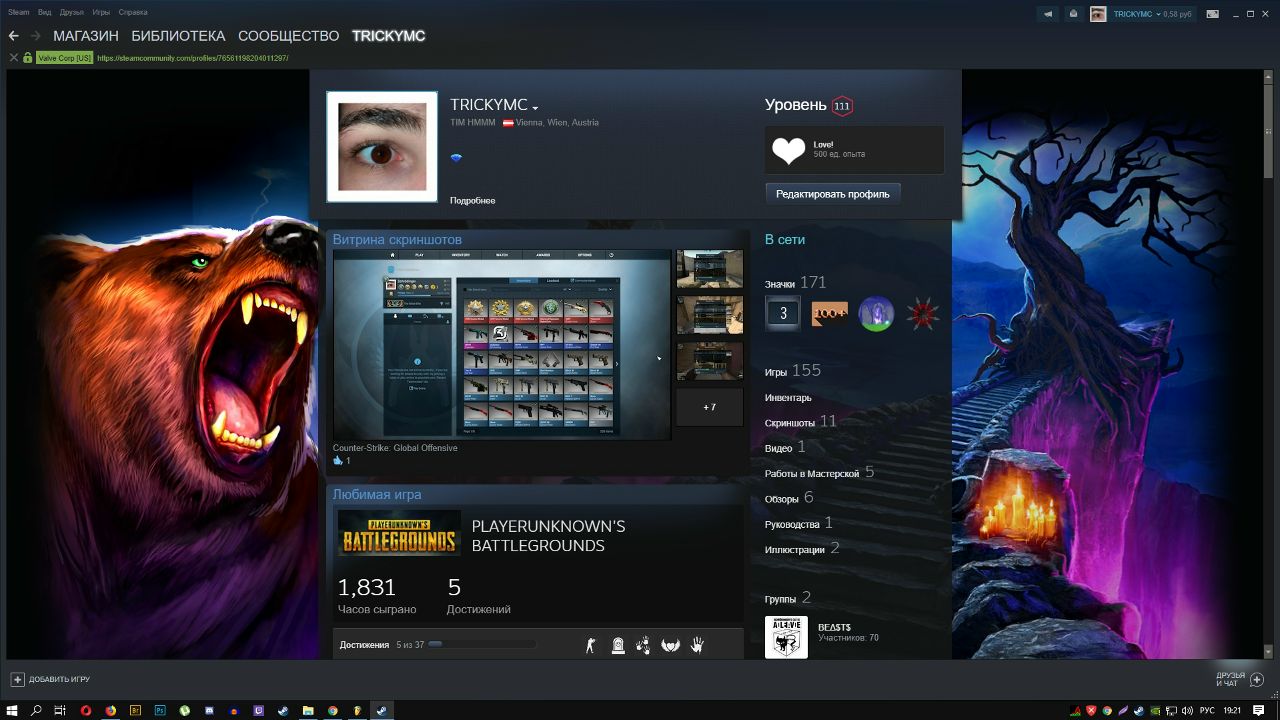1280x720 pixels.
Task: Open the Подробнее link
Action: pyautogui.click(x=472, y=201)
